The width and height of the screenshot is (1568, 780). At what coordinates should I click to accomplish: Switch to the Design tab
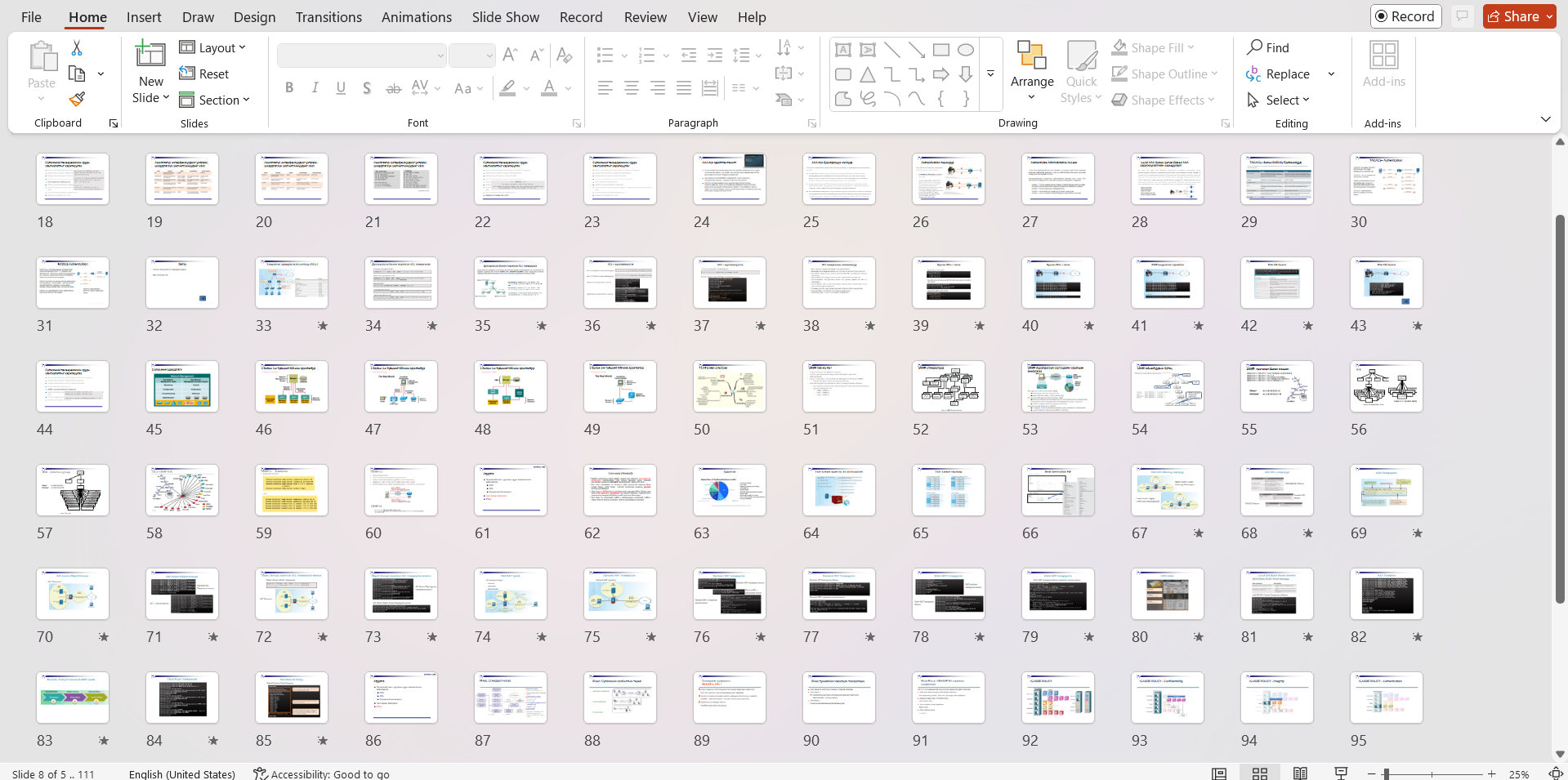[254, 17]
